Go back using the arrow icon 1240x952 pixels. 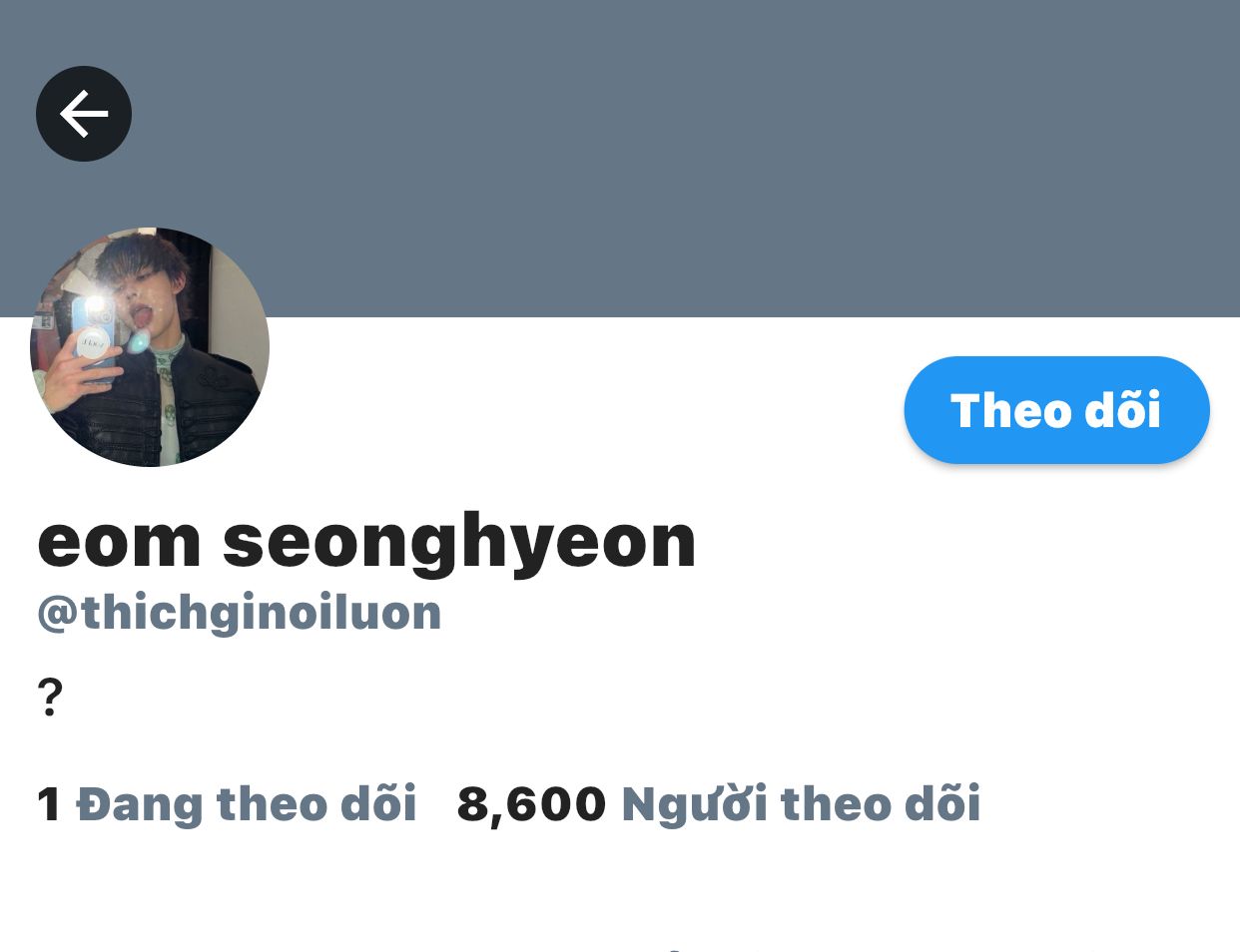click(84, 114)
